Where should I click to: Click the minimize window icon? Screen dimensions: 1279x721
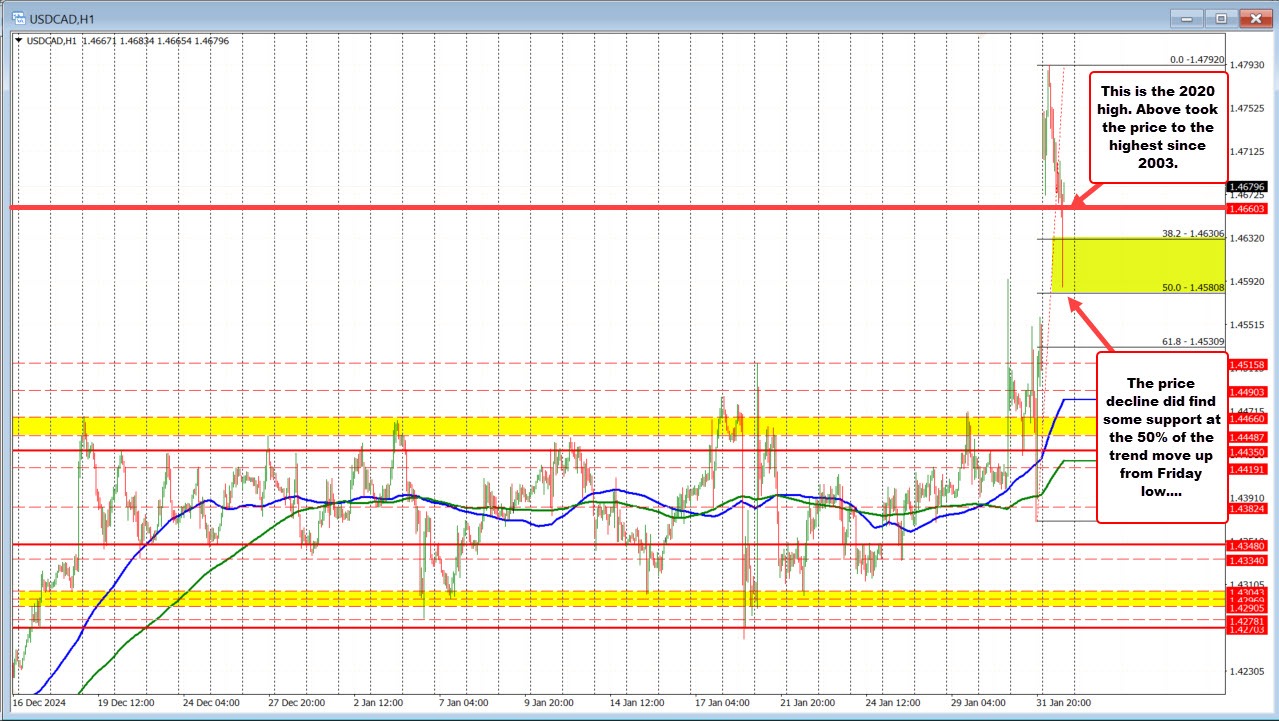click(1185, 18)
